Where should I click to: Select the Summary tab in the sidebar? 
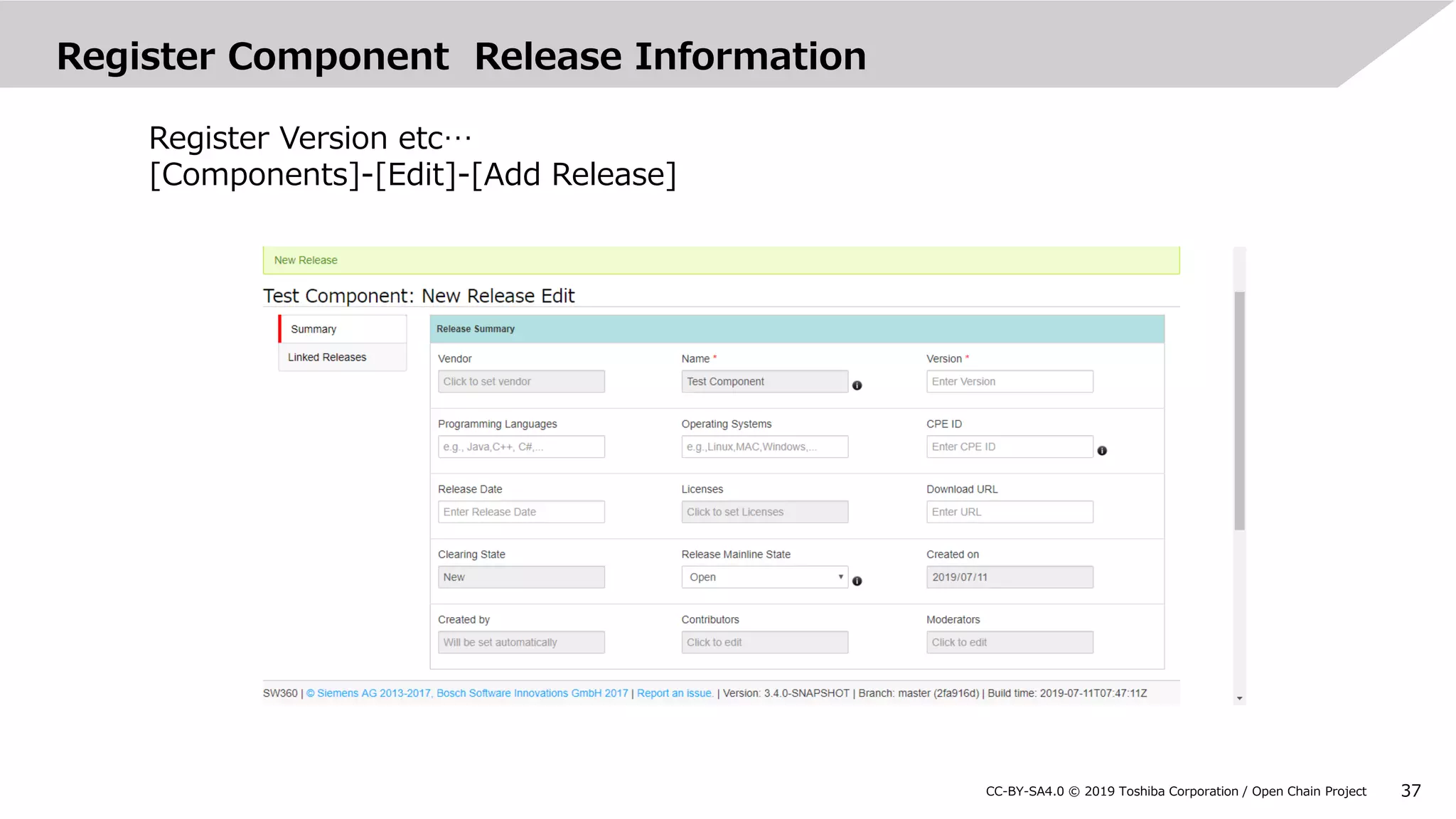coord(343,329)
